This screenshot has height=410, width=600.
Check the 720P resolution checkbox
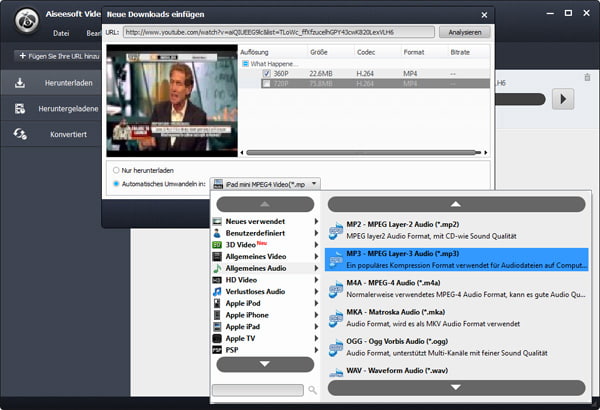[x=267, y=83]
